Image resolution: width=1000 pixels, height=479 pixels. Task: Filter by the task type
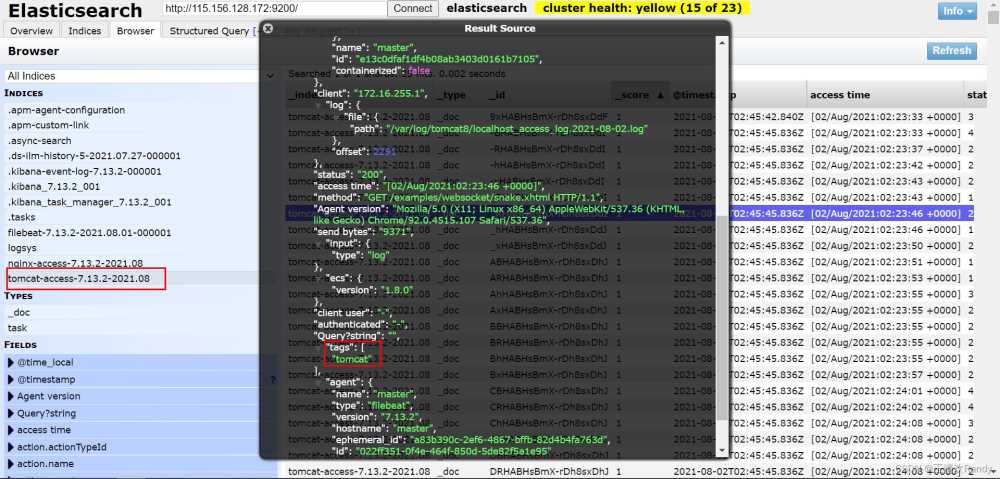[x=17, y=328]
